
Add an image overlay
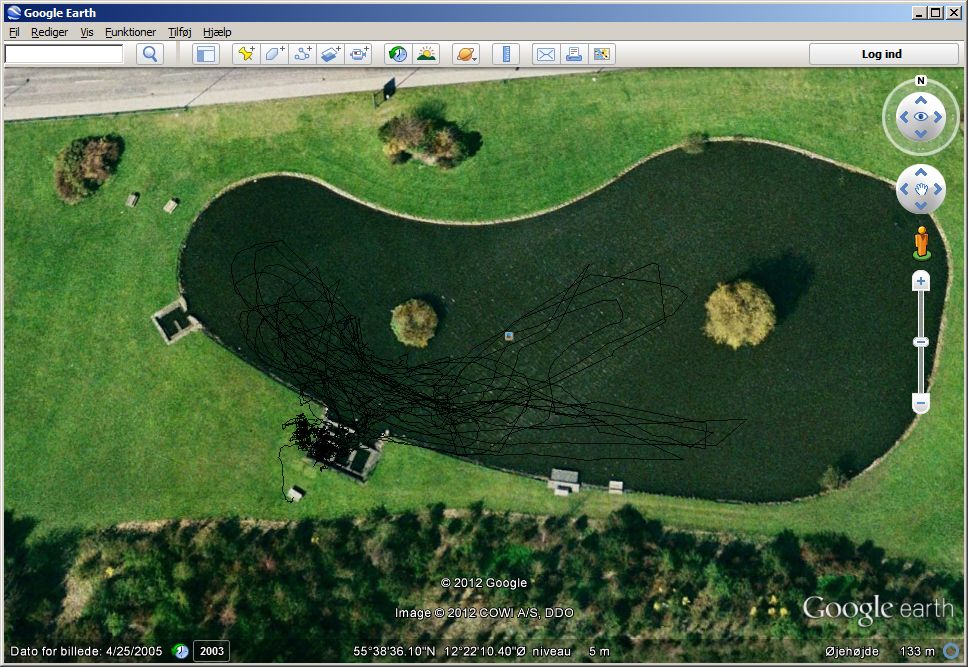(x=331, y=54)
